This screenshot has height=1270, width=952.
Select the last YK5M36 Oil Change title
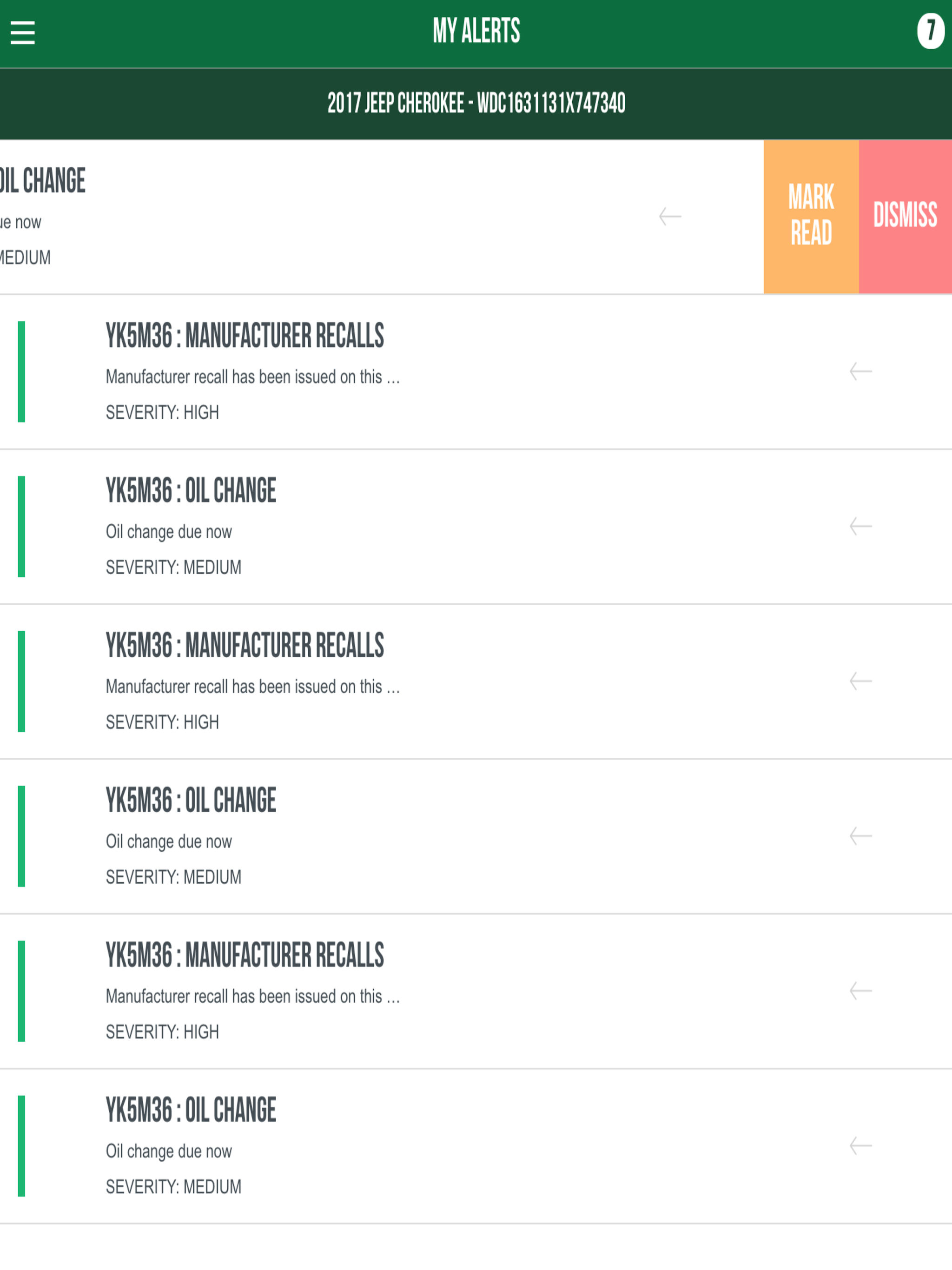pyautogui.click(x=191, y=1111)
